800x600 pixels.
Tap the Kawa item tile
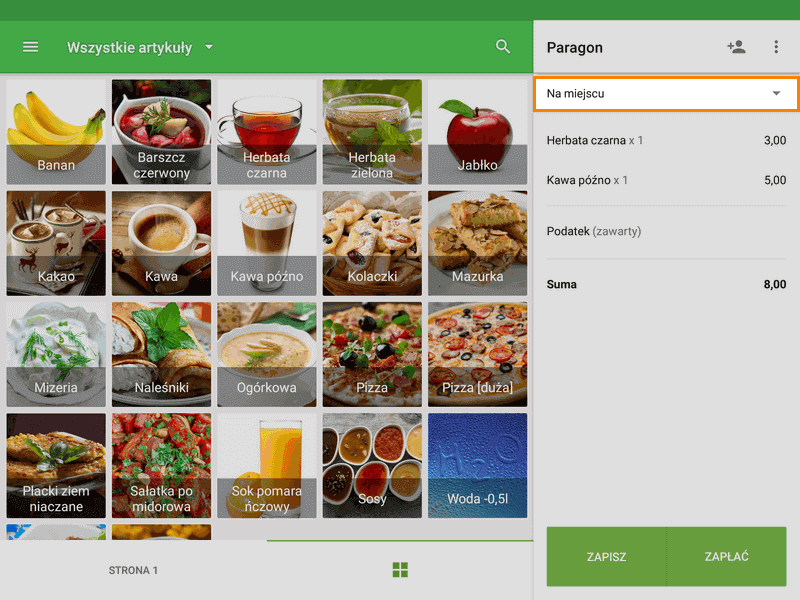(161, 243)
